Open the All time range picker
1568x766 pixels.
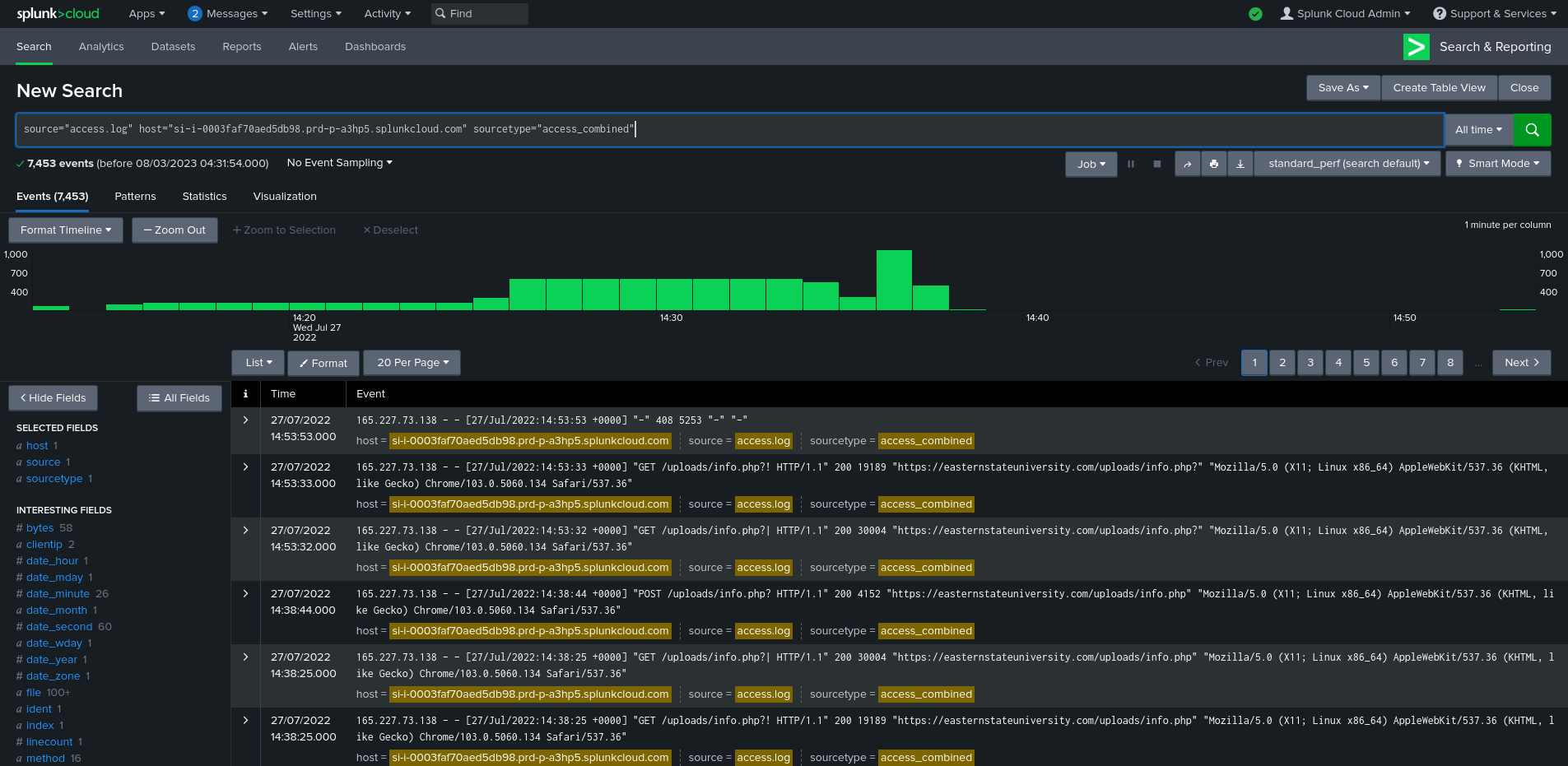[x=1478, y=129]
